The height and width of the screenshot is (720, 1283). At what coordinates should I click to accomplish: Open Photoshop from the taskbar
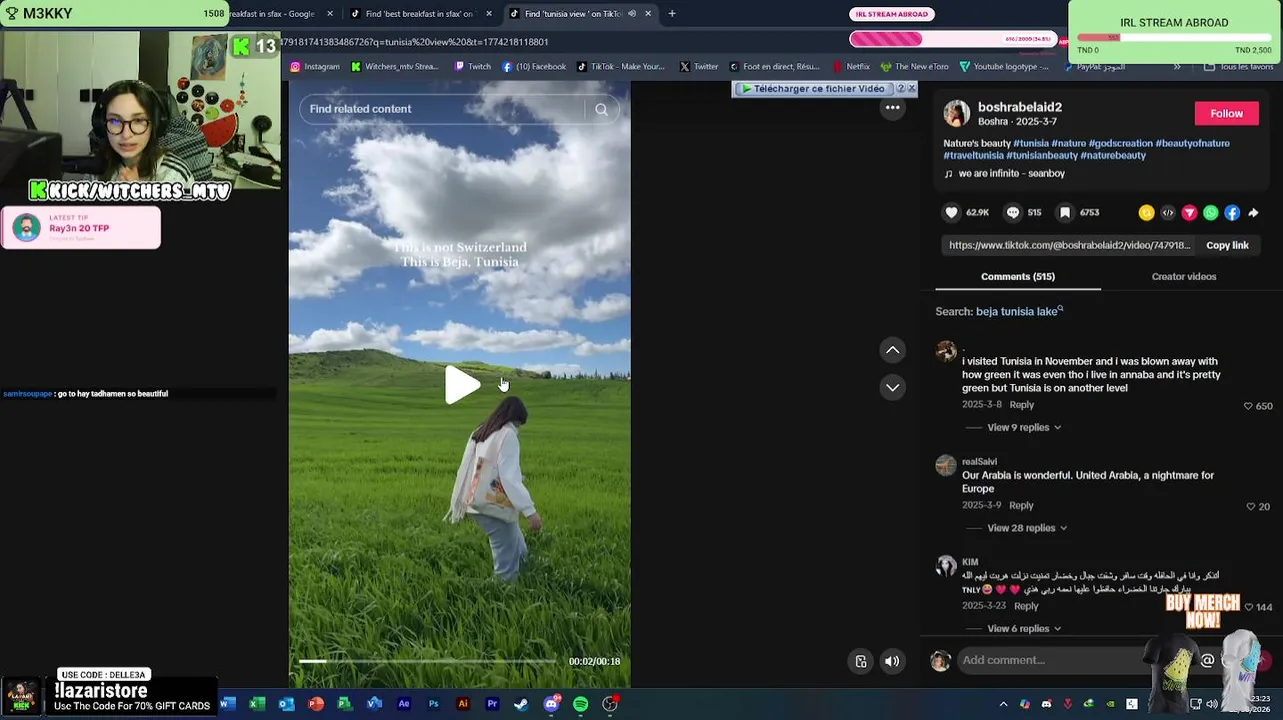click(433, 704)
